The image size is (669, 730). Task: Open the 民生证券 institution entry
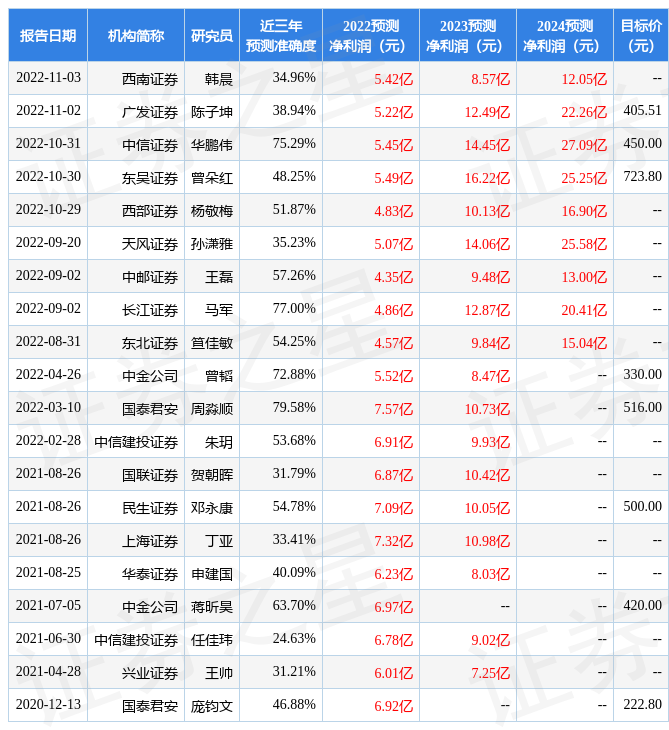150,507
